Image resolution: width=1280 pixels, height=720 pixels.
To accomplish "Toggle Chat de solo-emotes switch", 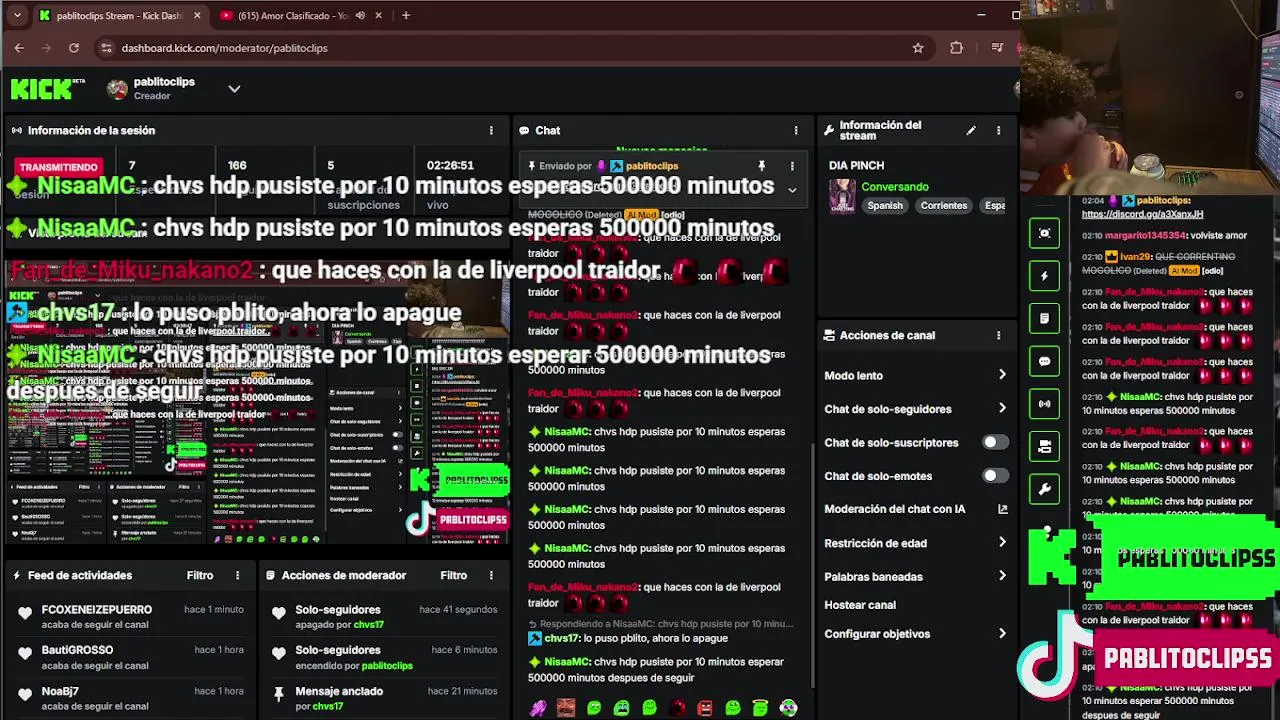I will 994,476.
